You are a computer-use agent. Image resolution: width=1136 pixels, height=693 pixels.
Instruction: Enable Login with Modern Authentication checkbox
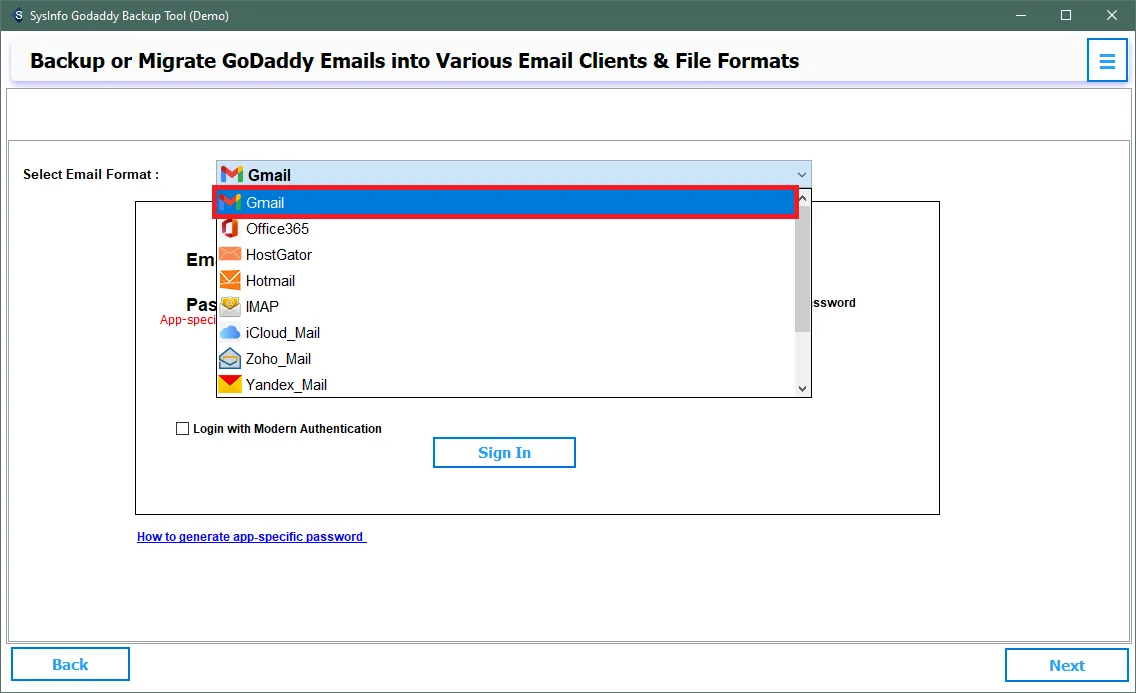pos(183,429)
